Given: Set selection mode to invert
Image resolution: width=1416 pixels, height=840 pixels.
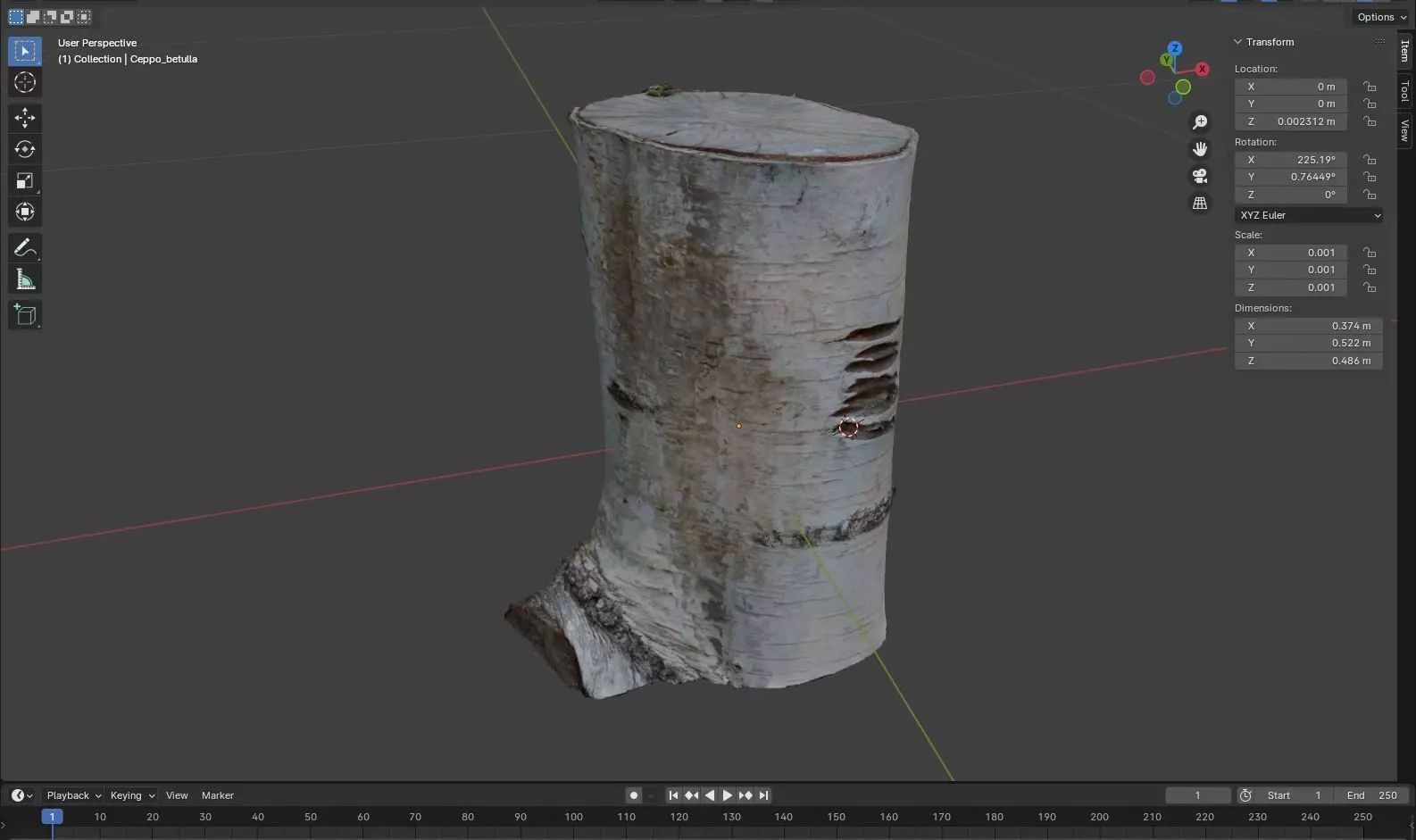Looking at the screenshot, I should click(67, 17).
